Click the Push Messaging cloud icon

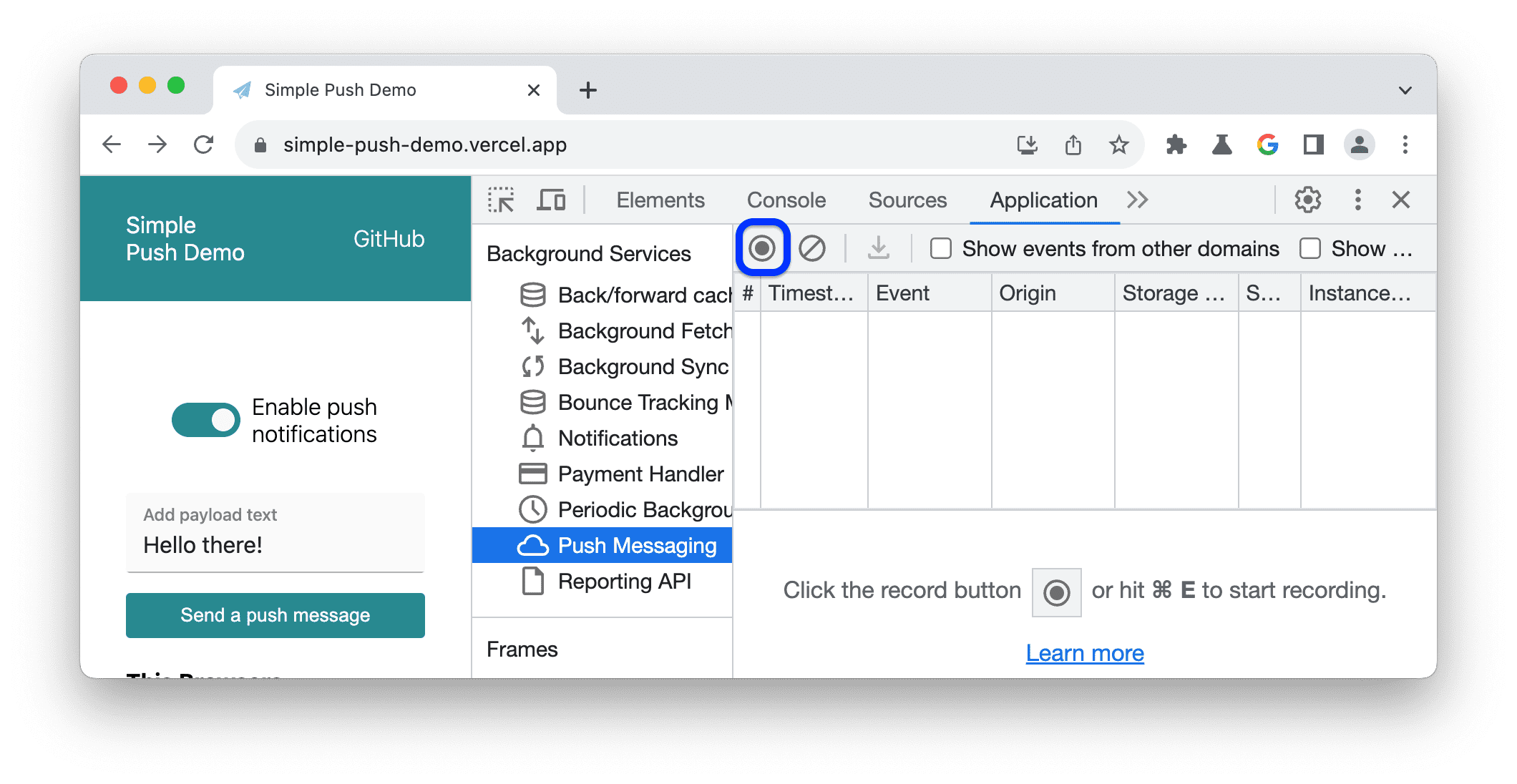532,545
